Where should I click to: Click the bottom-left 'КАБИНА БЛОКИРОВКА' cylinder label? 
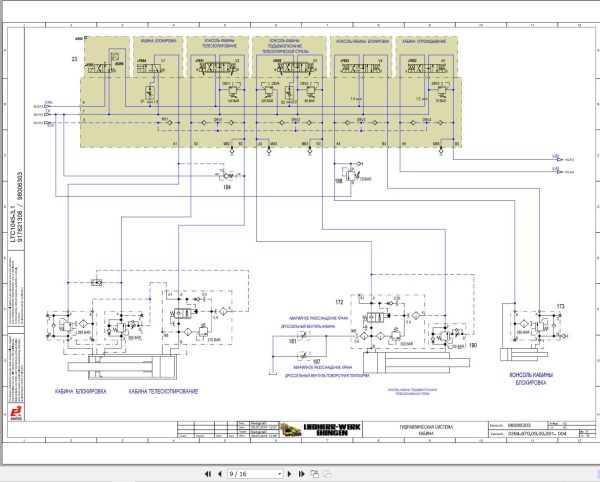pos(80,391)
